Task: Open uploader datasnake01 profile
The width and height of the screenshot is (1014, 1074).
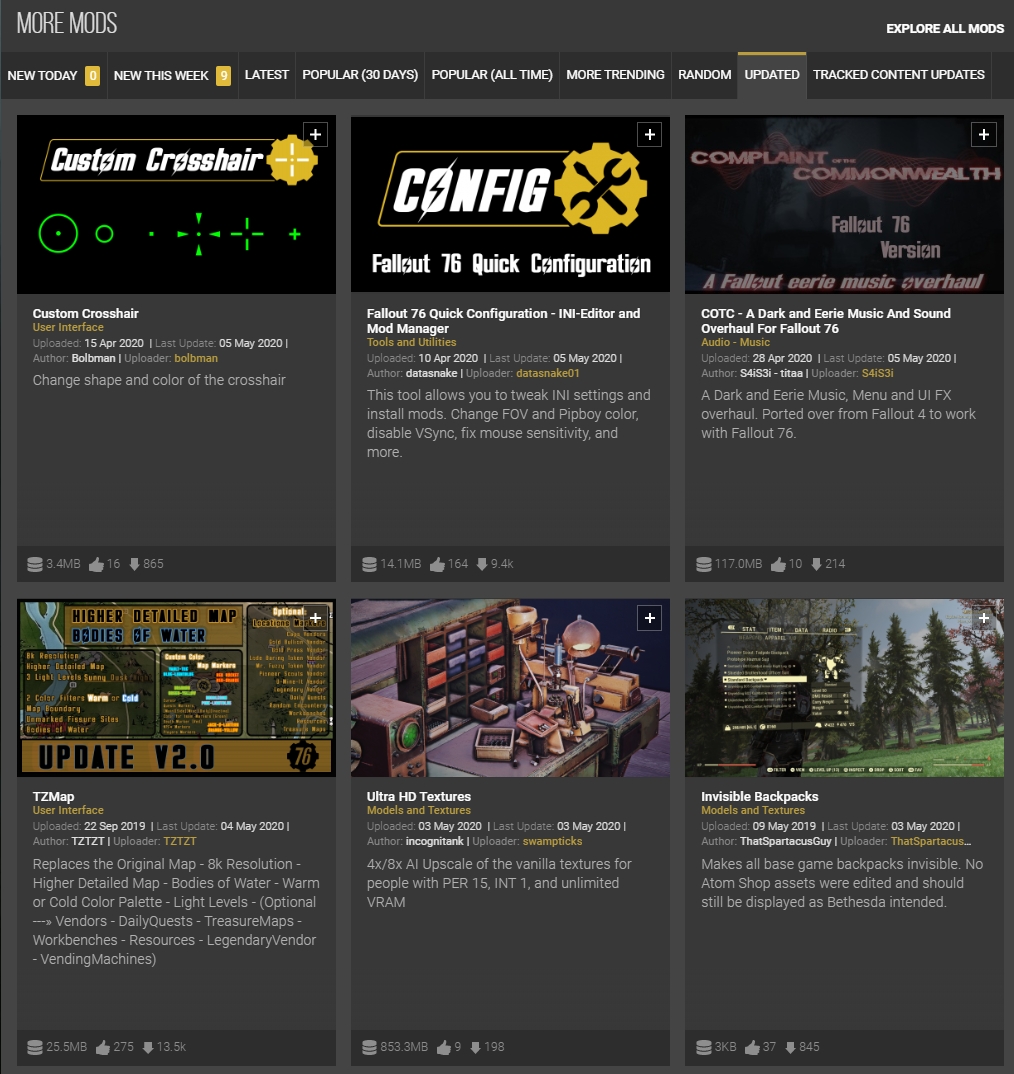Action: pyautogui.click(x=547, y=373)
